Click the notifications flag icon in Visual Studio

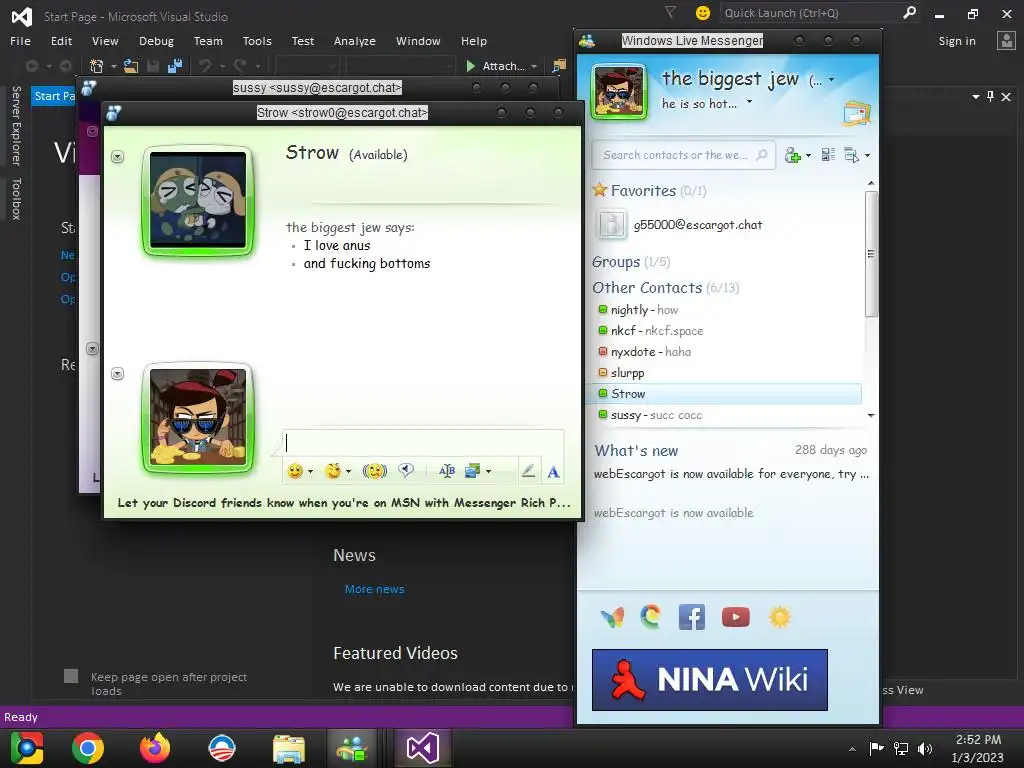pyautogui.click(x=671, y=12)
